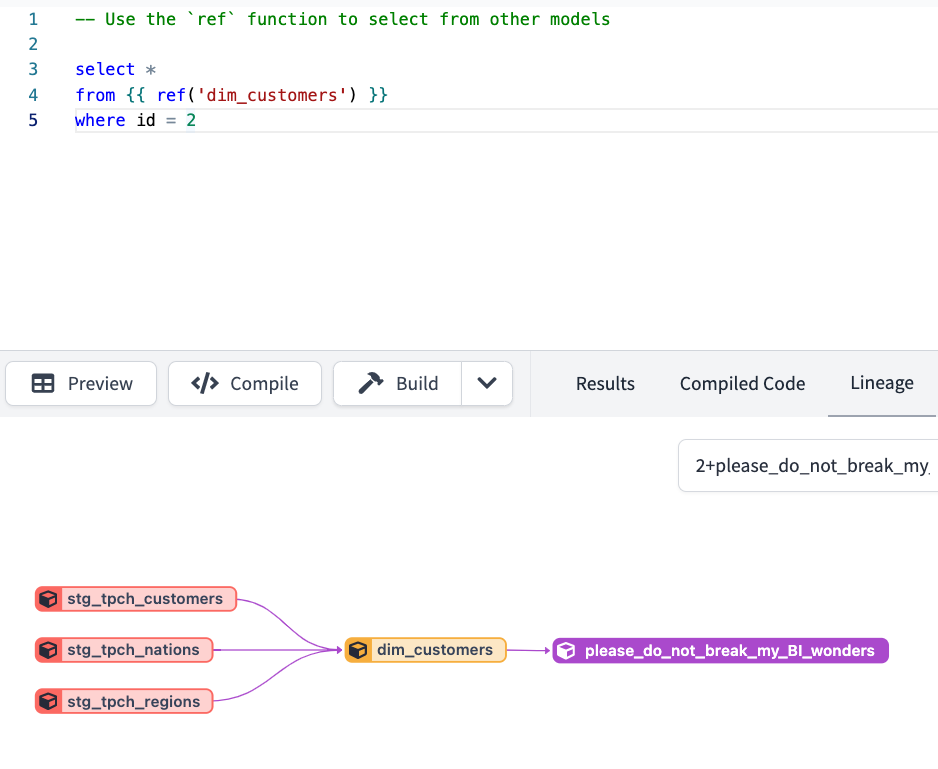Image resolution: width=938 pixels, height=769 pixels.
Task: Click line number 2 in the gutter
Action: 33,44
